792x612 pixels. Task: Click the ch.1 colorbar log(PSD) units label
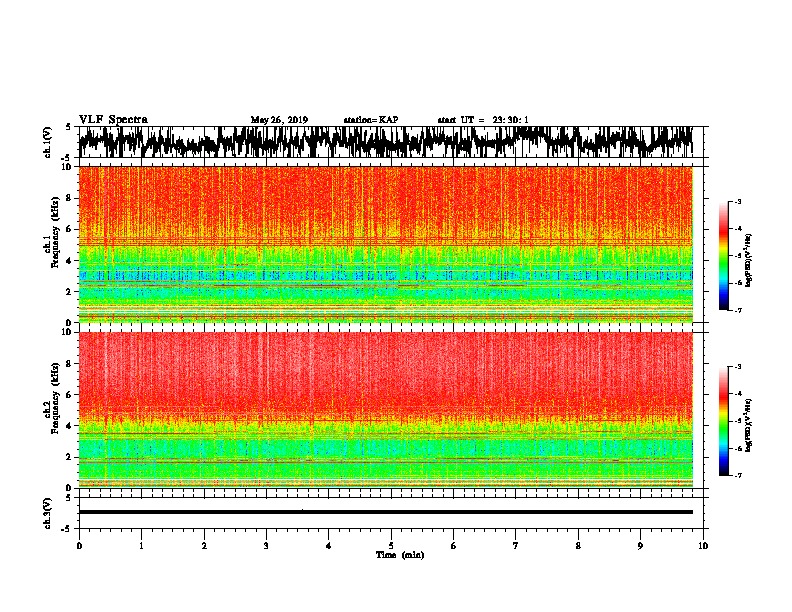pyautogui.click(x=748, y=260)
